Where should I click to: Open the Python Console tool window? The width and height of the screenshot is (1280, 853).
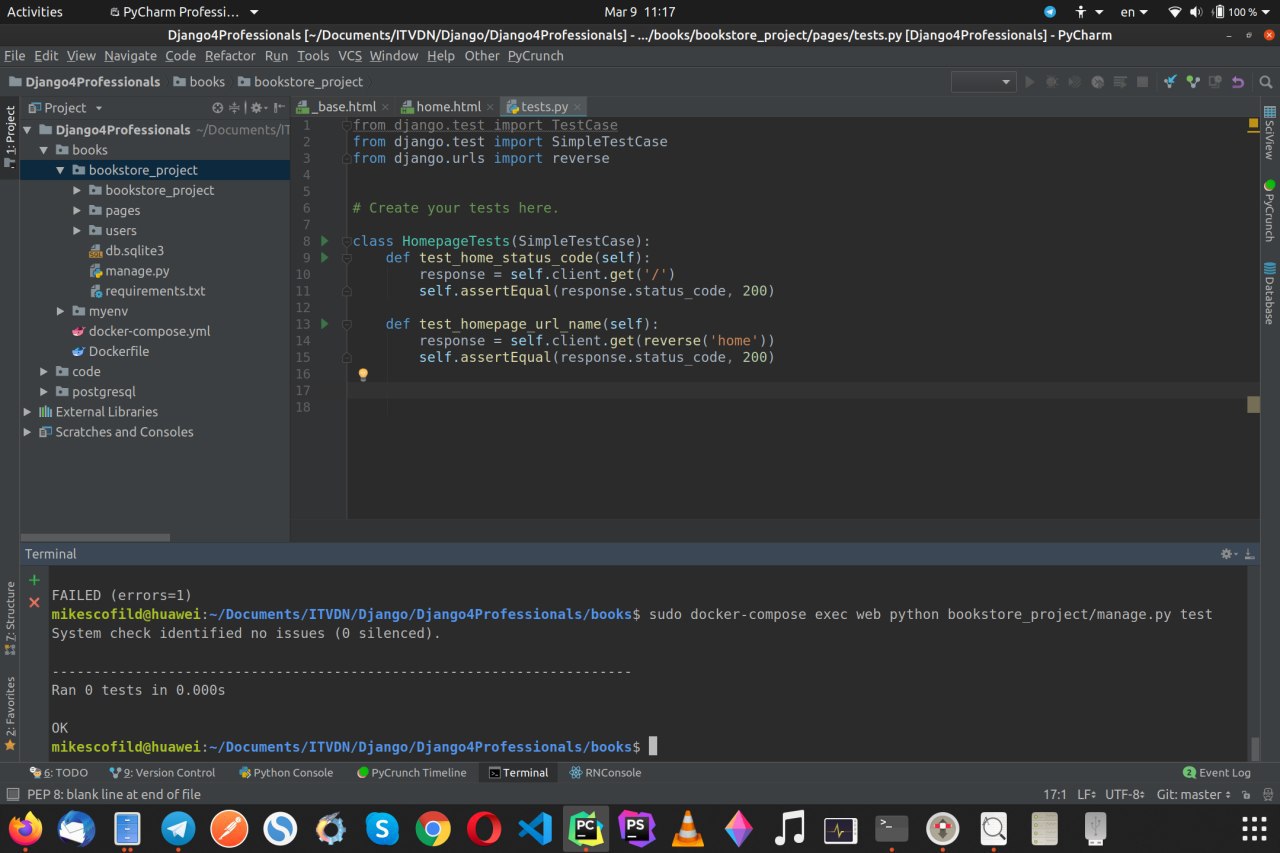[x=286, y=773]
